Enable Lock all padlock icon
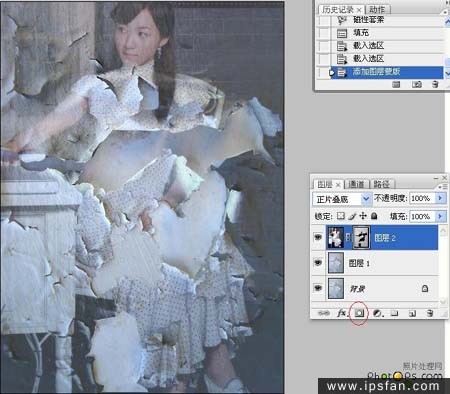450x394 pixels. 374,216
